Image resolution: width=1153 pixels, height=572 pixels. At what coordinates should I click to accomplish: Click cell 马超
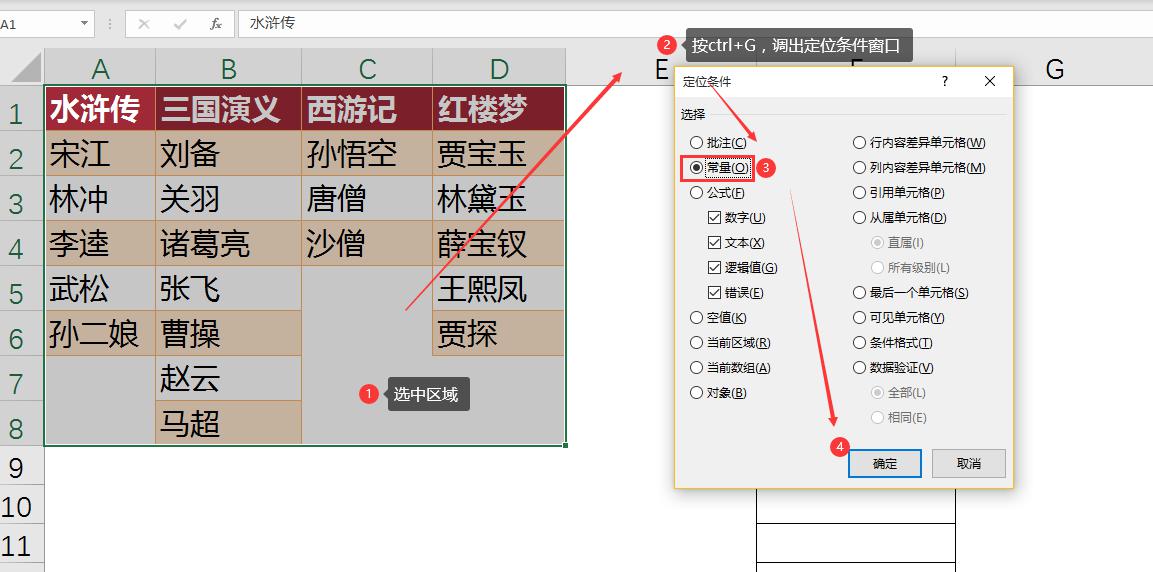coord(229,423)
